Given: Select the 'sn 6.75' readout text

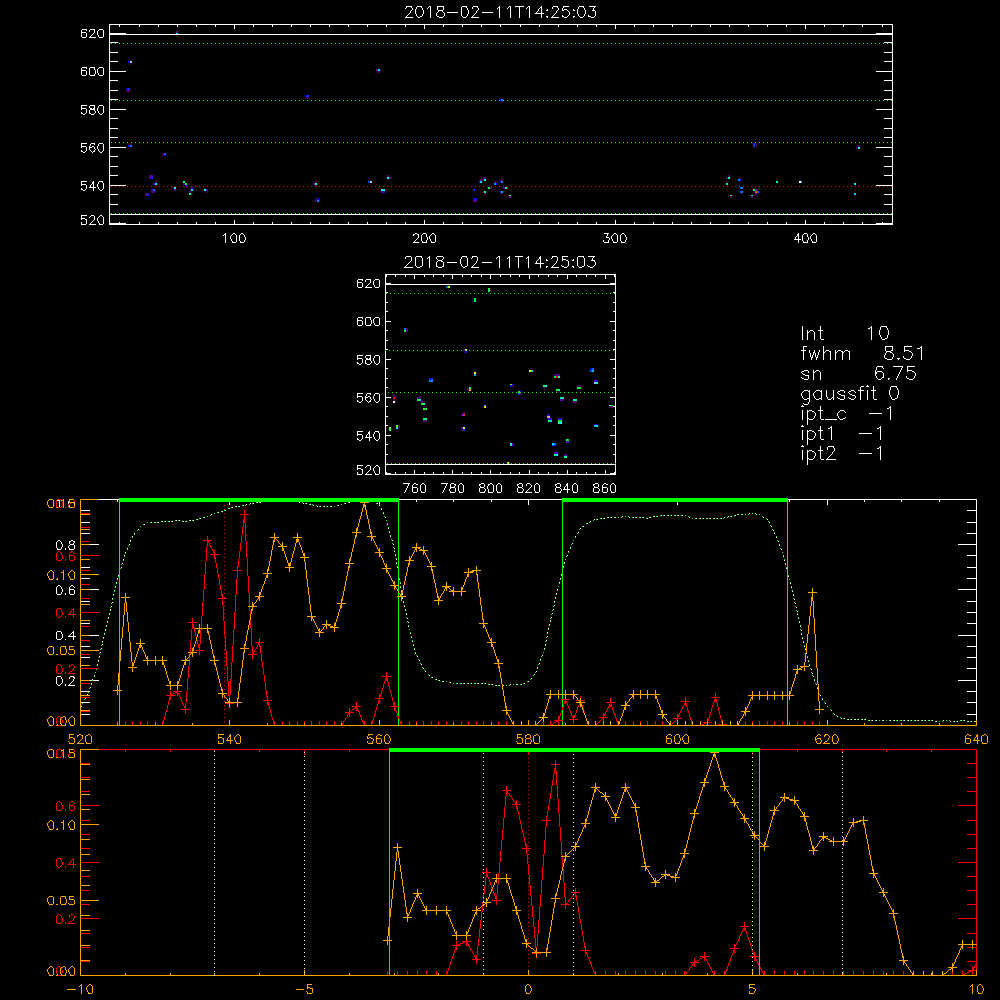Looking at the screenshot, I should pos(858,374).
